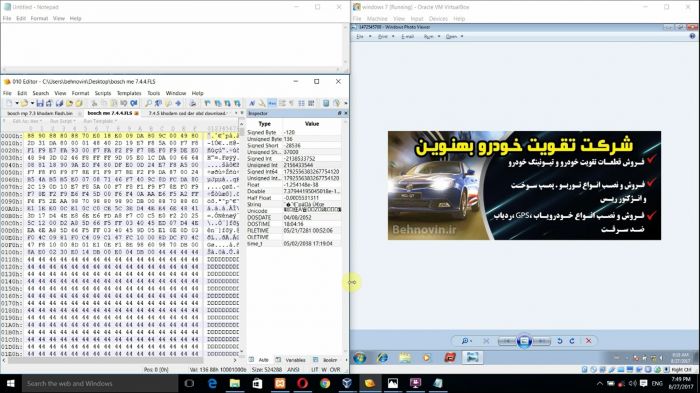700x393 pixels.
Task: Click Next image button in Photo Viewer
Action: (x=541, y=341)
